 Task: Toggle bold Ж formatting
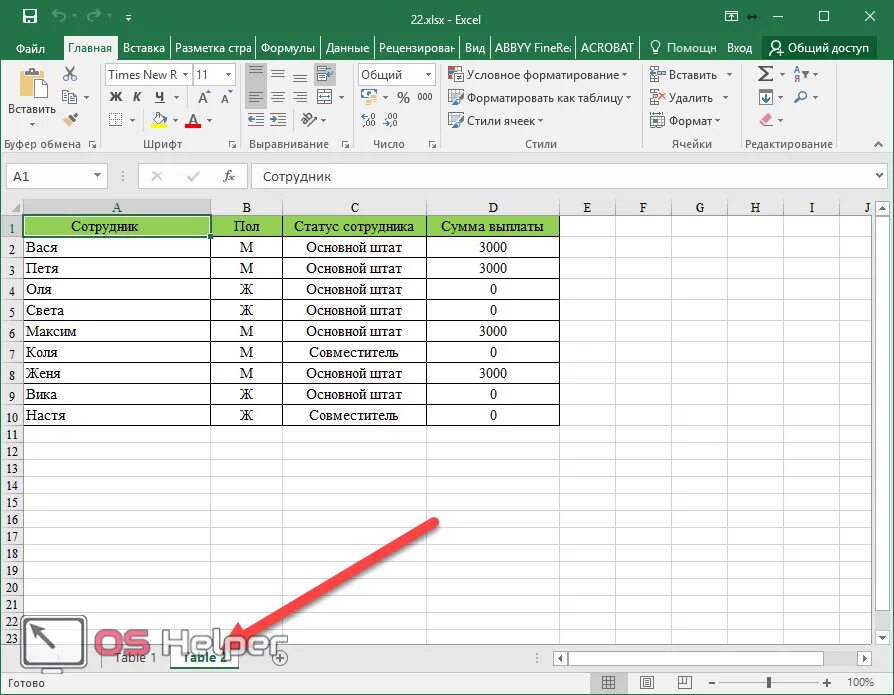[116, 97]
